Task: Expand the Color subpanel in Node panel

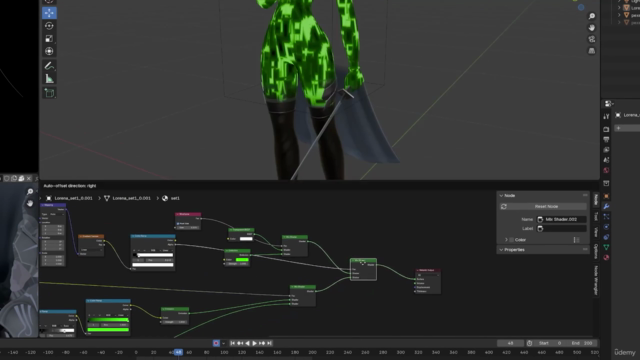Action: pos(506,240)
